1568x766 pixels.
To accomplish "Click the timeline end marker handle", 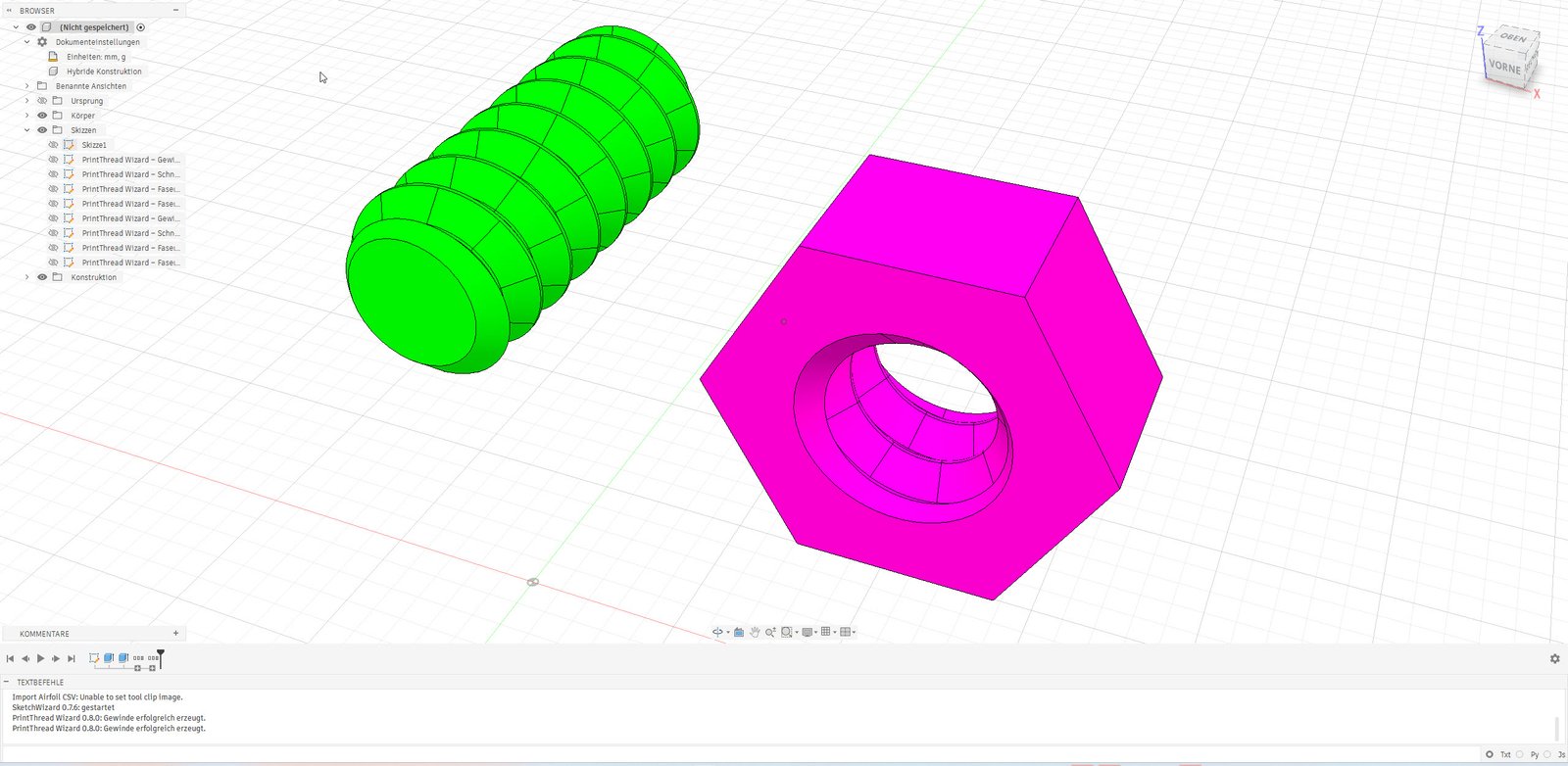I will [160, 658].
